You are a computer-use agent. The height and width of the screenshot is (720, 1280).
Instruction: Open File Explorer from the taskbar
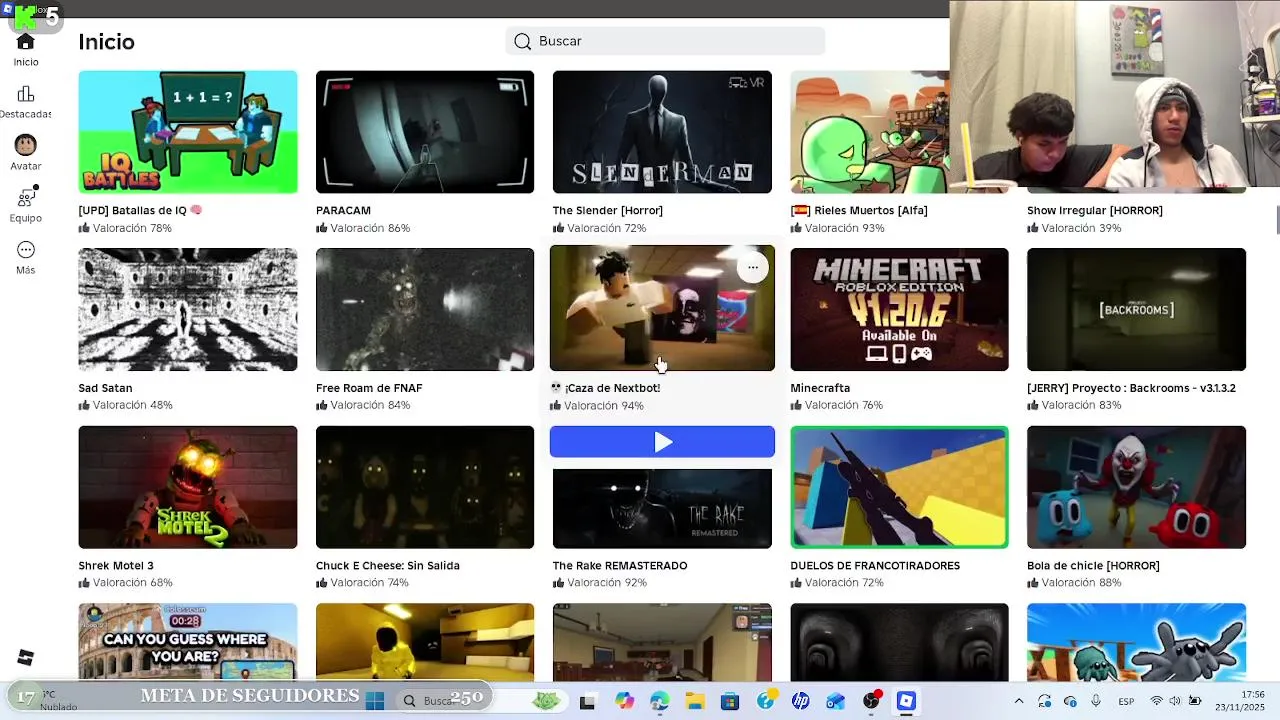pyautogui.click(x=694, y=701)
